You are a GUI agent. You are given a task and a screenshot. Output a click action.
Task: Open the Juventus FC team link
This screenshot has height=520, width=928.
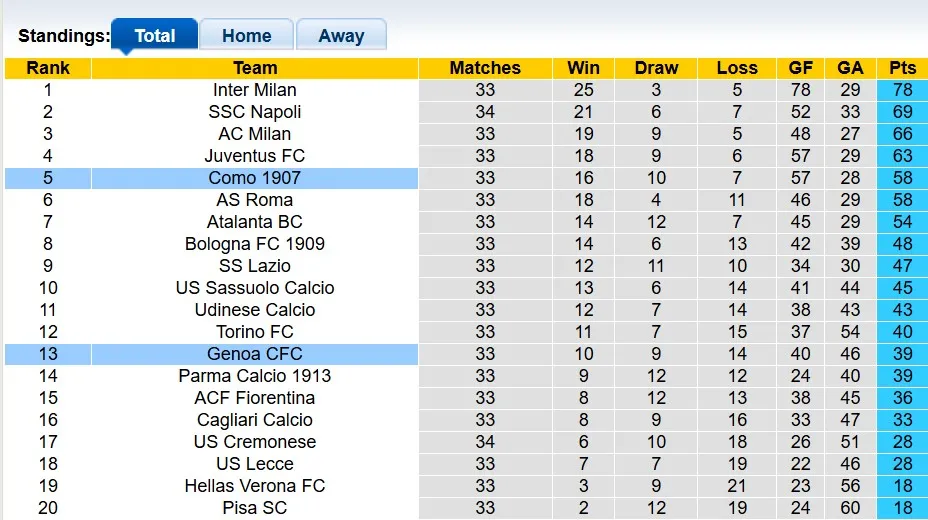pyautogui.click(x=255, y=156)
